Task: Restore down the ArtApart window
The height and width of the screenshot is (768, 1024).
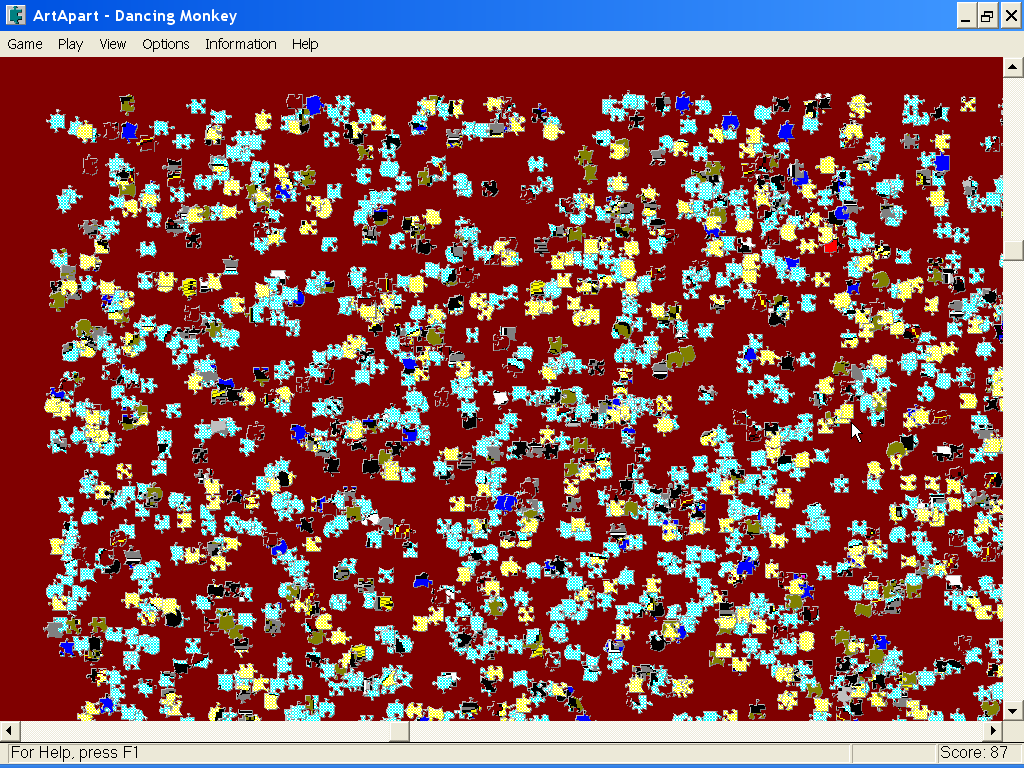Action: tap(987, 16)
